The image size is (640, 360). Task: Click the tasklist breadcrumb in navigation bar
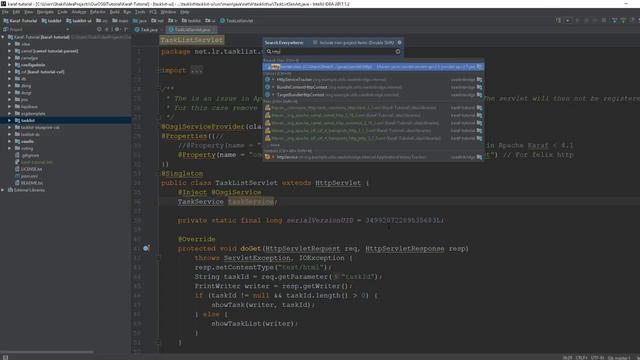[51, 21]
